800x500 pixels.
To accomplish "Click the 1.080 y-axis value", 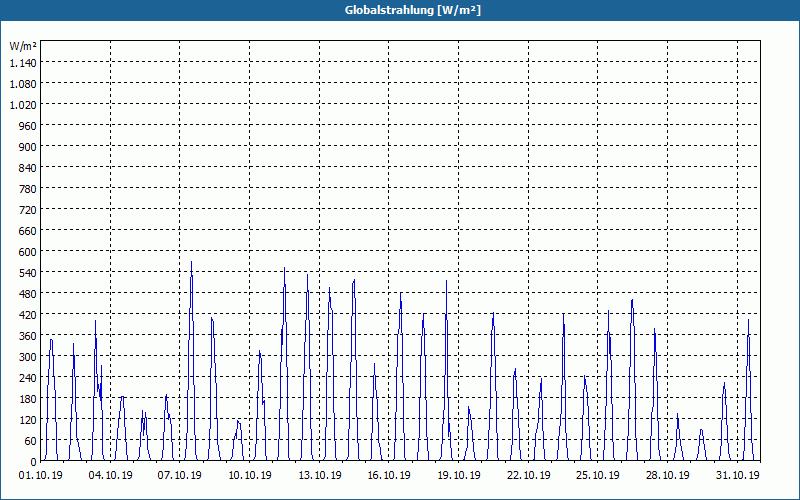I will click(23, 83).
